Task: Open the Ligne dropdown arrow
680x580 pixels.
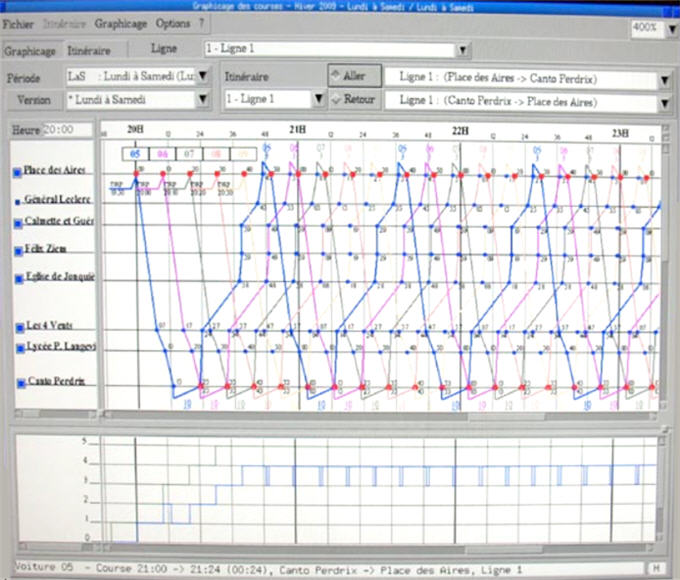Action: (463, 50)
